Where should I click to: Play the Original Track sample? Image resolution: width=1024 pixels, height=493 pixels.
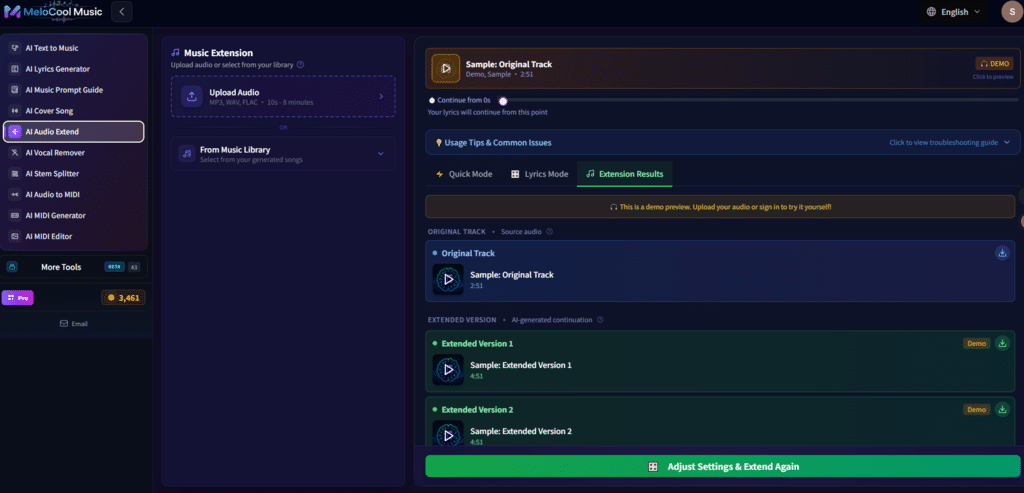click(x=448, y=279)
